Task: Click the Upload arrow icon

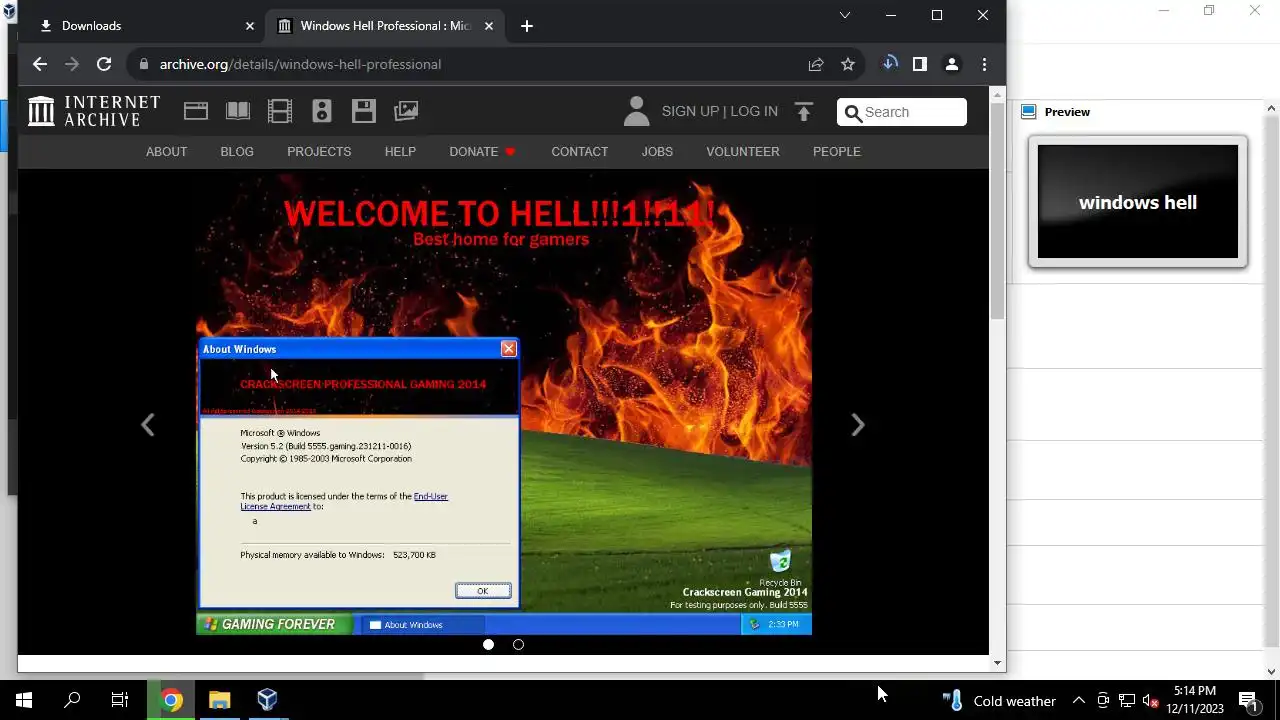Action: (804, 112)
